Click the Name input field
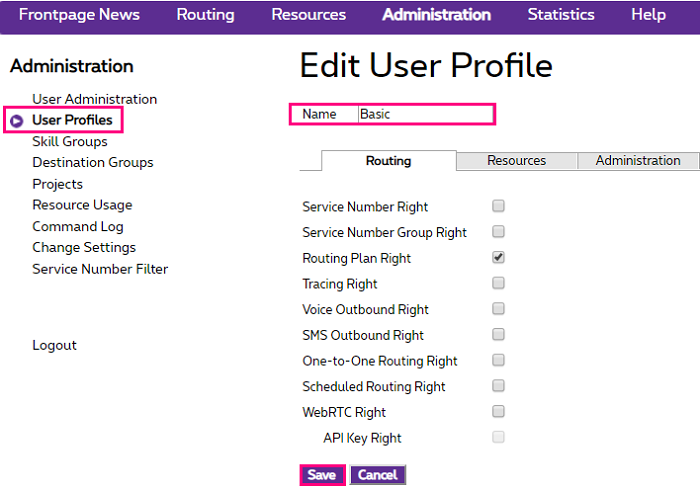The width and height of the screenshot is (700, 490). point(425,114)
